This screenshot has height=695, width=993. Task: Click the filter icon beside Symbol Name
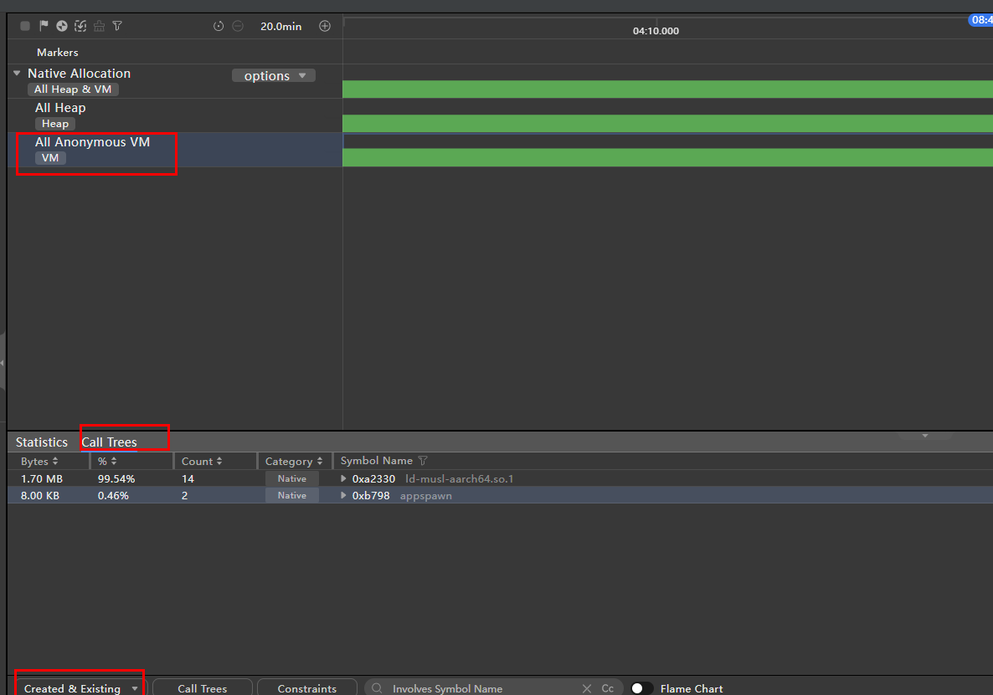tap(423, 461)
